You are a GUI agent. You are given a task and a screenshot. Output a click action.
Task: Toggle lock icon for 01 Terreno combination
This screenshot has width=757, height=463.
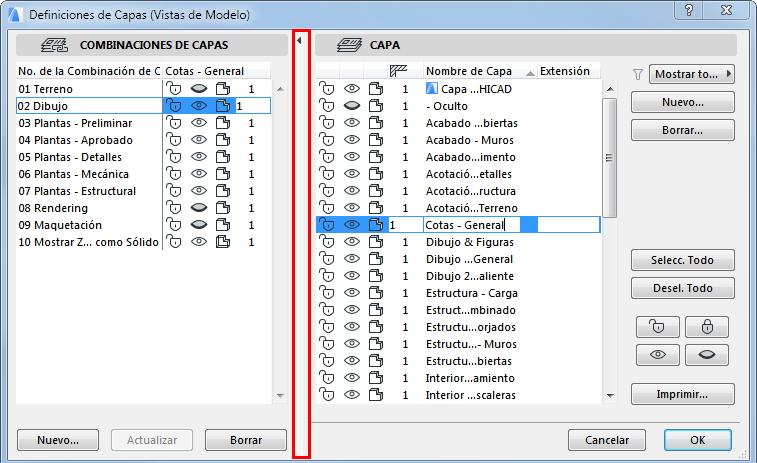point(174,89)
